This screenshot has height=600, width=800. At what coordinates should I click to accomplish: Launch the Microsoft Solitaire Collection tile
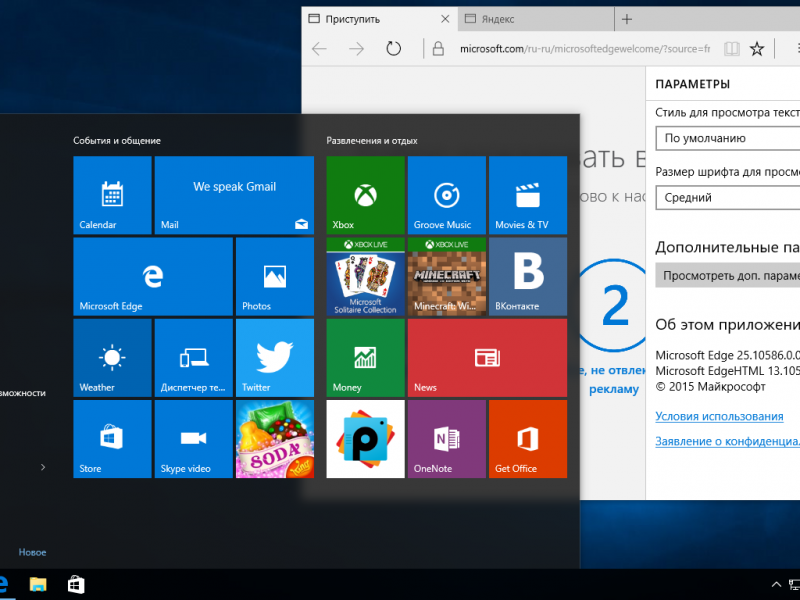click(x=365, y=277)
